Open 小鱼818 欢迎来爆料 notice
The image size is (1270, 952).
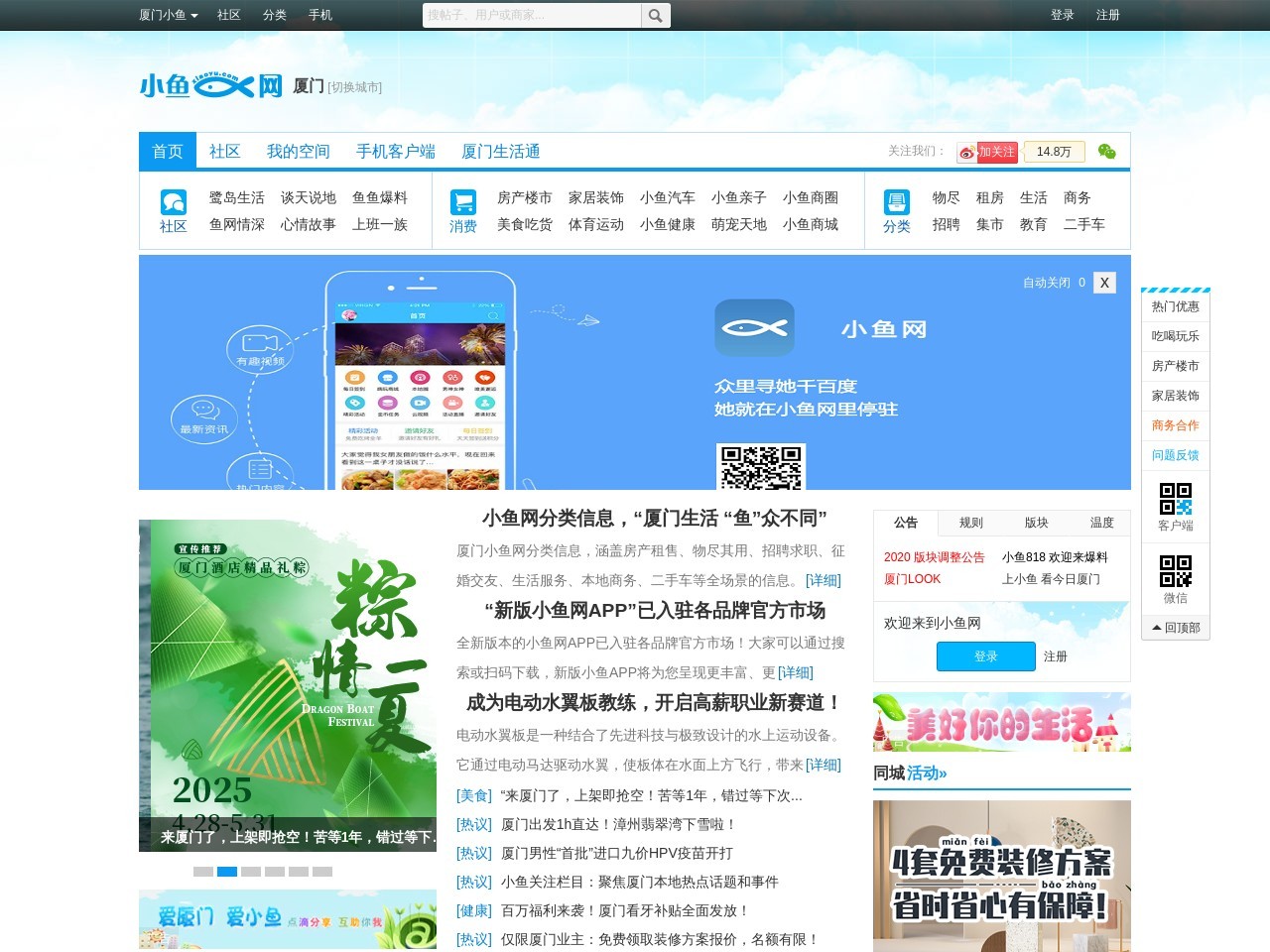1055,557
